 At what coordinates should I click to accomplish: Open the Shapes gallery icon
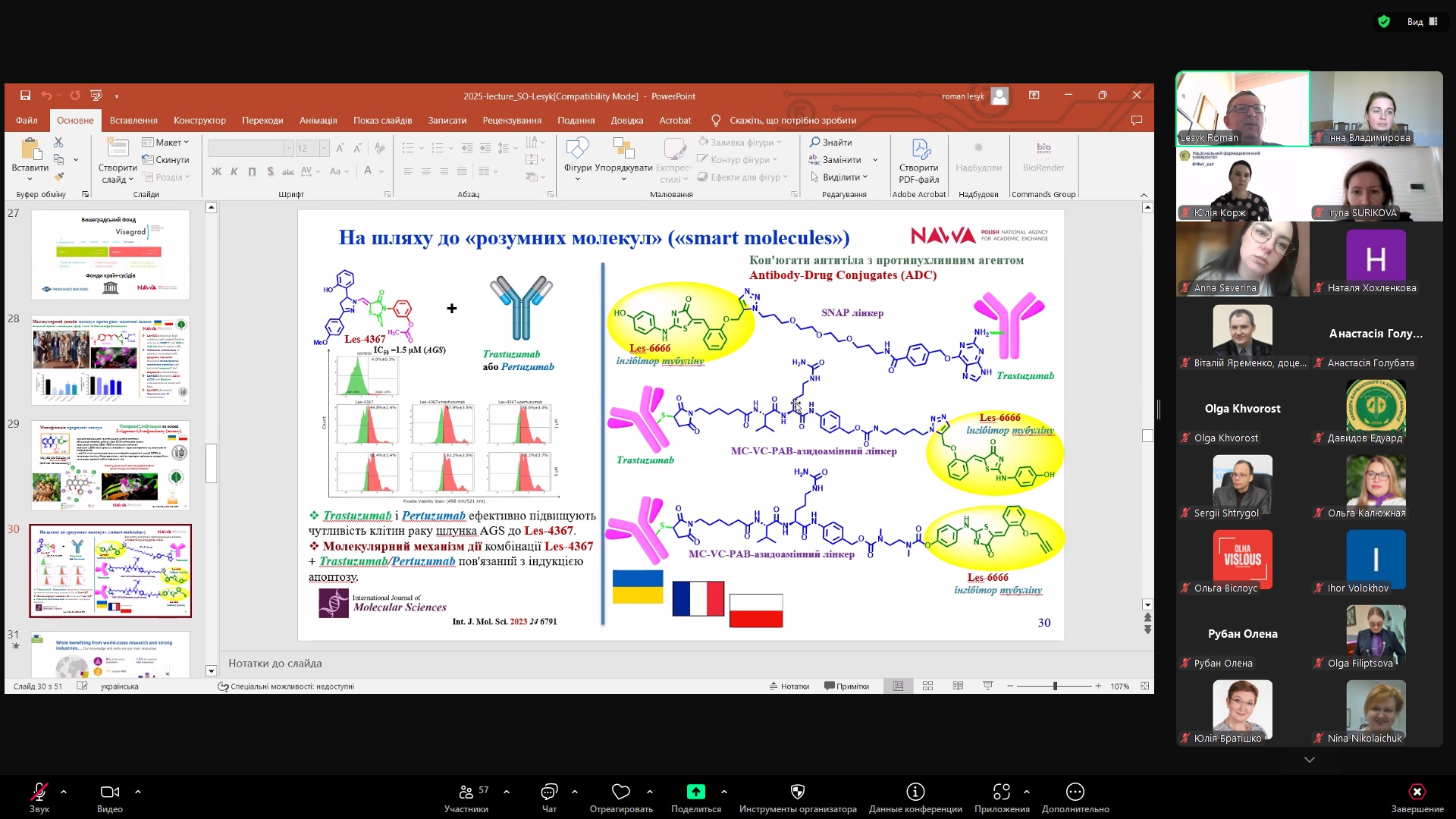pyautogui.click(x=577, y=149)
